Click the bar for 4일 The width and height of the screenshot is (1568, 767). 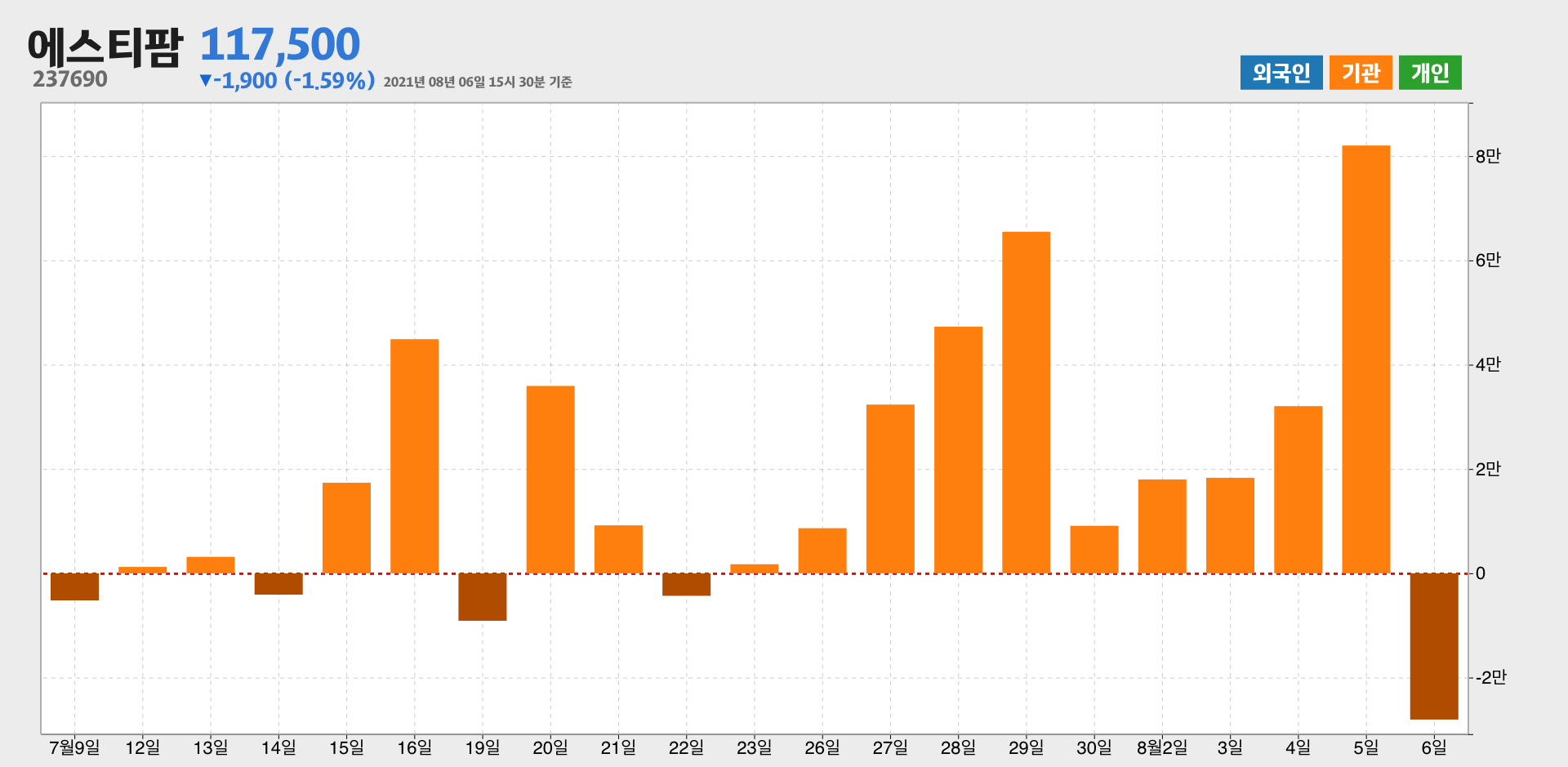[x=1298, y=489]
